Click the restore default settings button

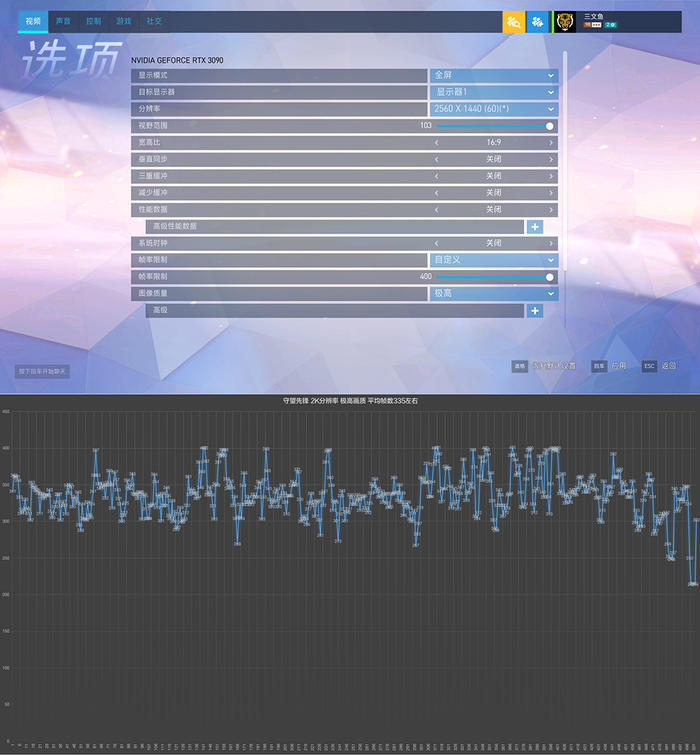(x=544, y=366)
